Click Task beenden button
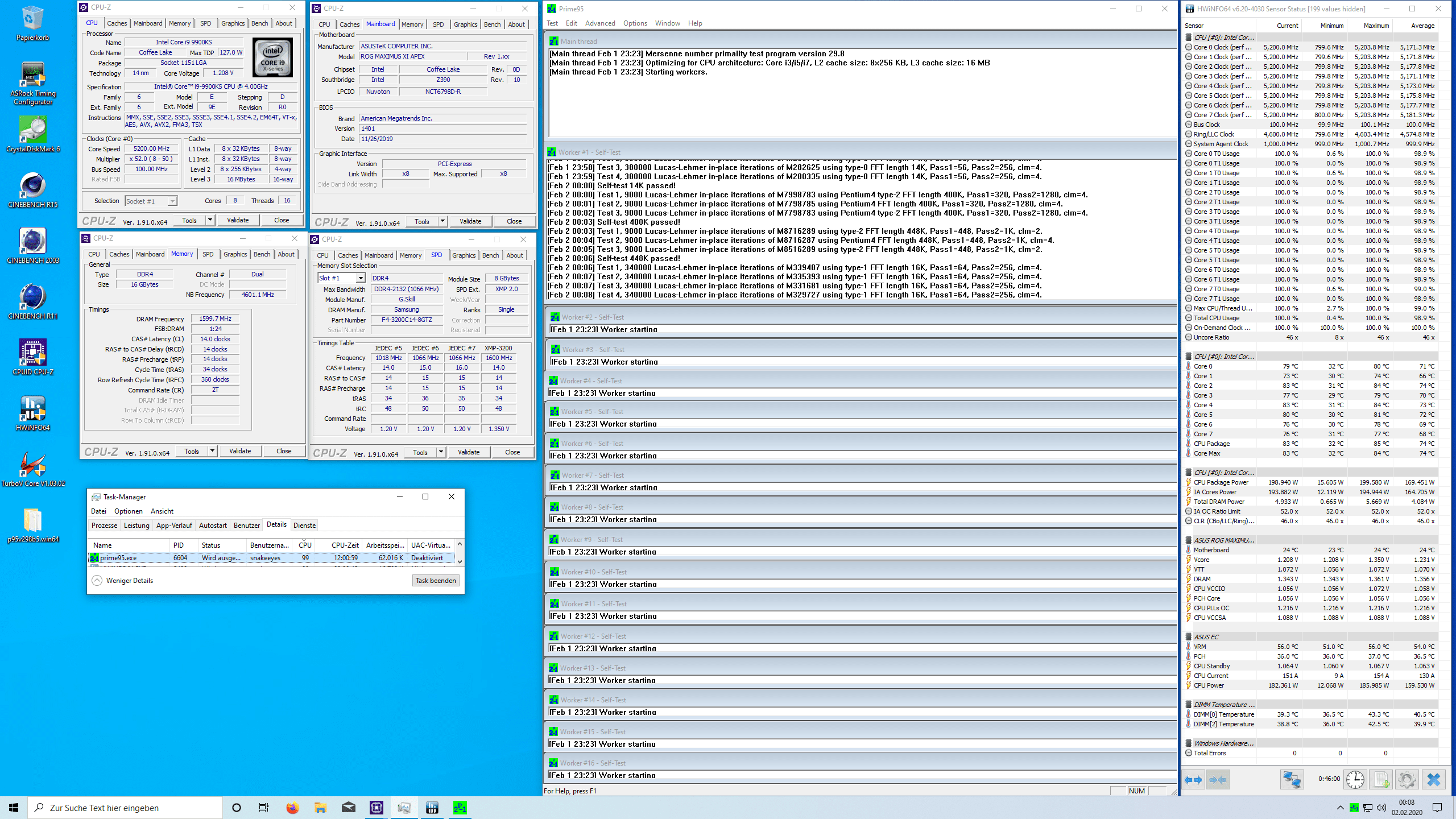 tap(435, 581)
